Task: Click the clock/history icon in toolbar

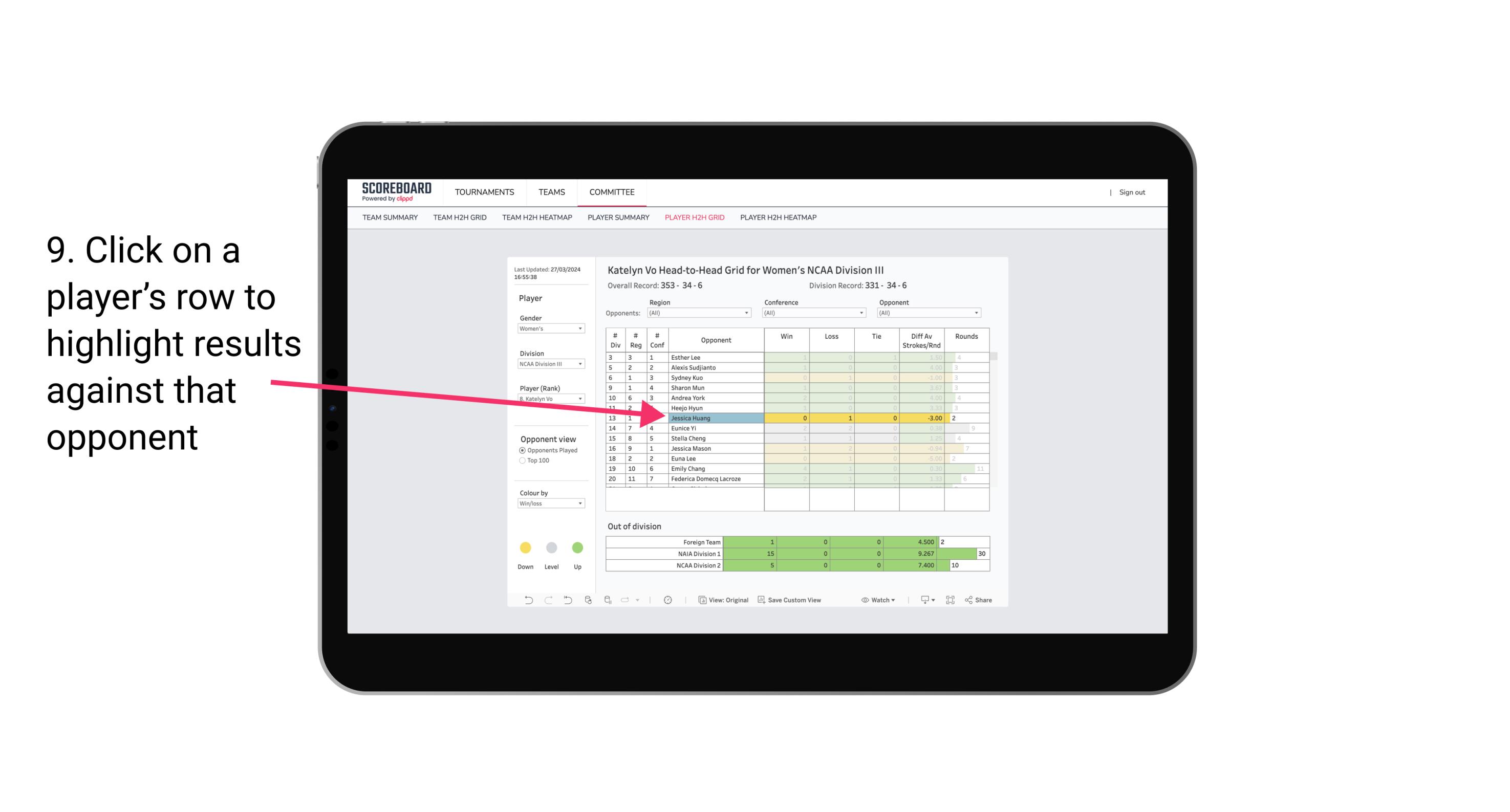Action: pos(668,600)
